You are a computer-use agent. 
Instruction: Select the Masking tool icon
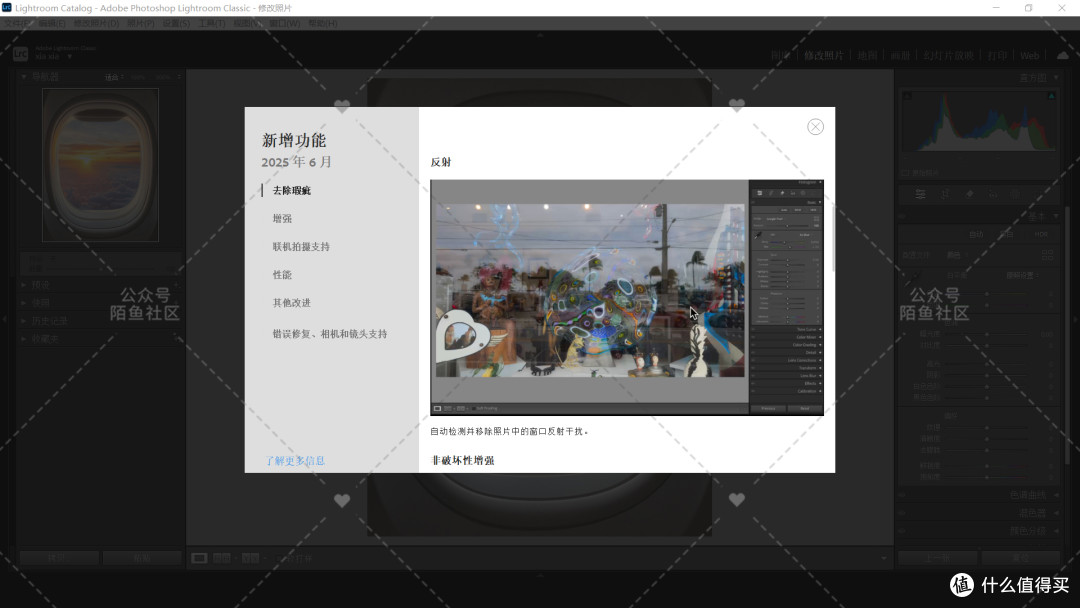click(1016, 195)
